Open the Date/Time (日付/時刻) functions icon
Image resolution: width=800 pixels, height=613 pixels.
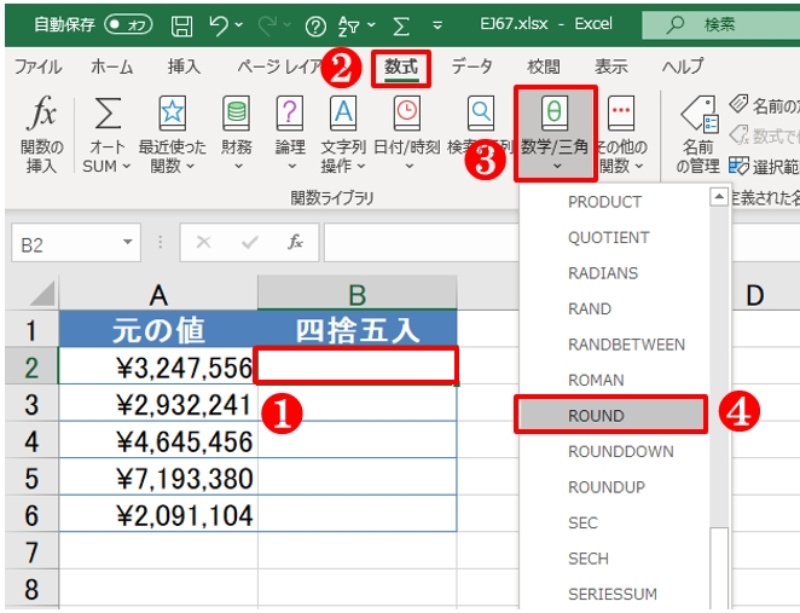point(406,116)
